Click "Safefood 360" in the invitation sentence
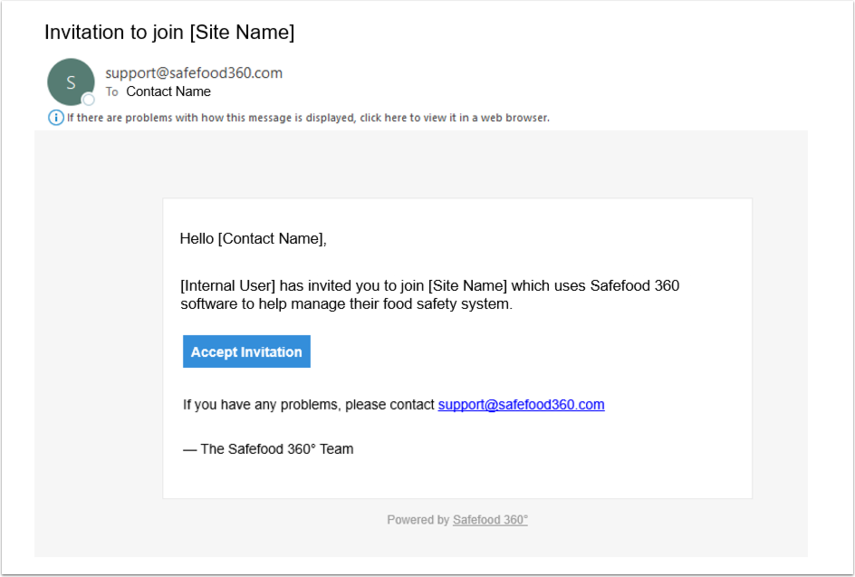Screen dimensions: 855x577 pyautogui.click(x=634, y=286)
